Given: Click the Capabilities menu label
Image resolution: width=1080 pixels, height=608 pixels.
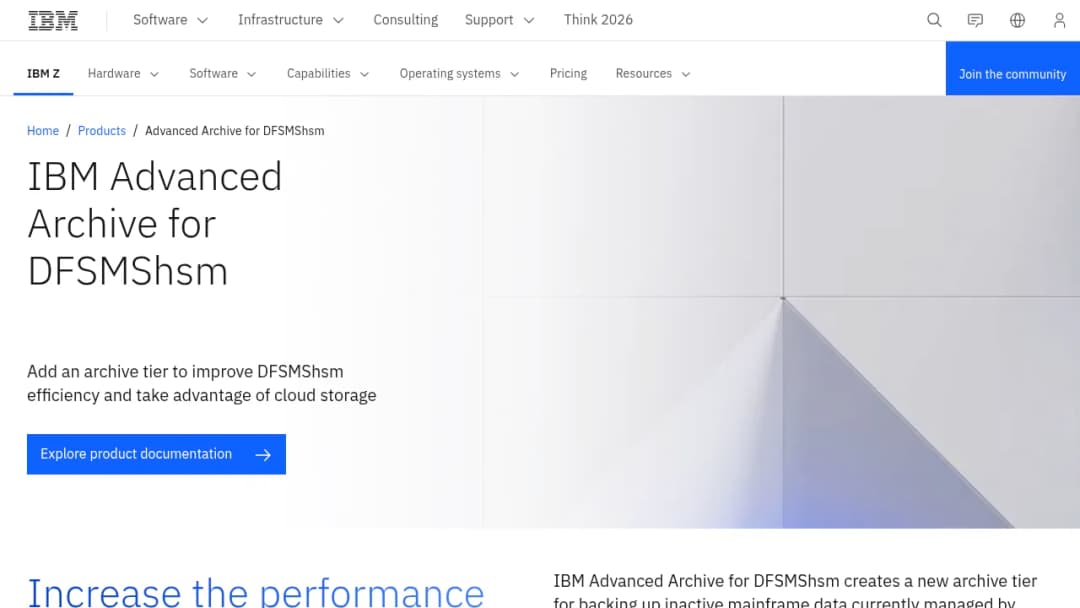Looking at the screenshot, I should point(318,74).
